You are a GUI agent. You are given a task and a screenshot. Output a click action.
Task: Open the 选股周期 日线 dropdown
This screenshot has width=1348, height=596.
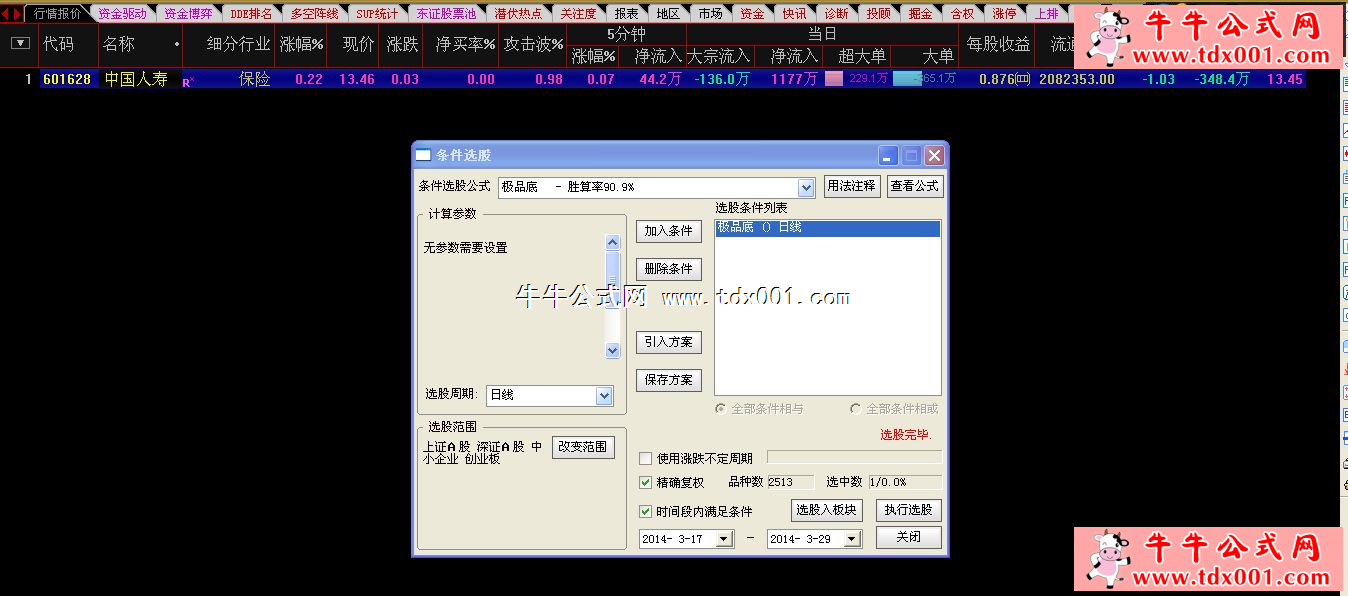pyautogui.click(x=604, y=395)
